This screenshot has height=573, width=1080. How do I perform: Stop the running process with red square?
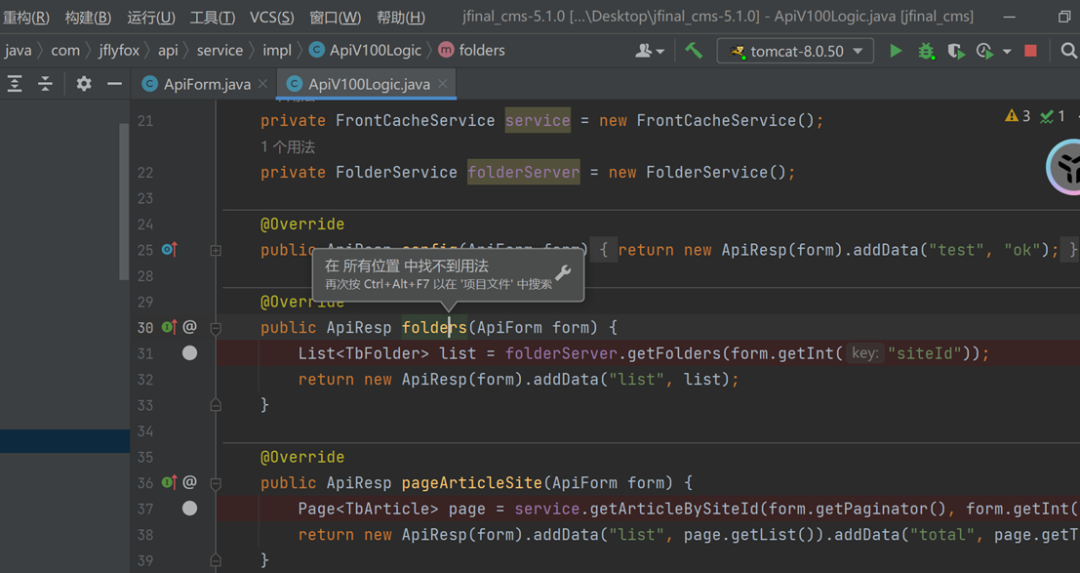click(1030, 51)
